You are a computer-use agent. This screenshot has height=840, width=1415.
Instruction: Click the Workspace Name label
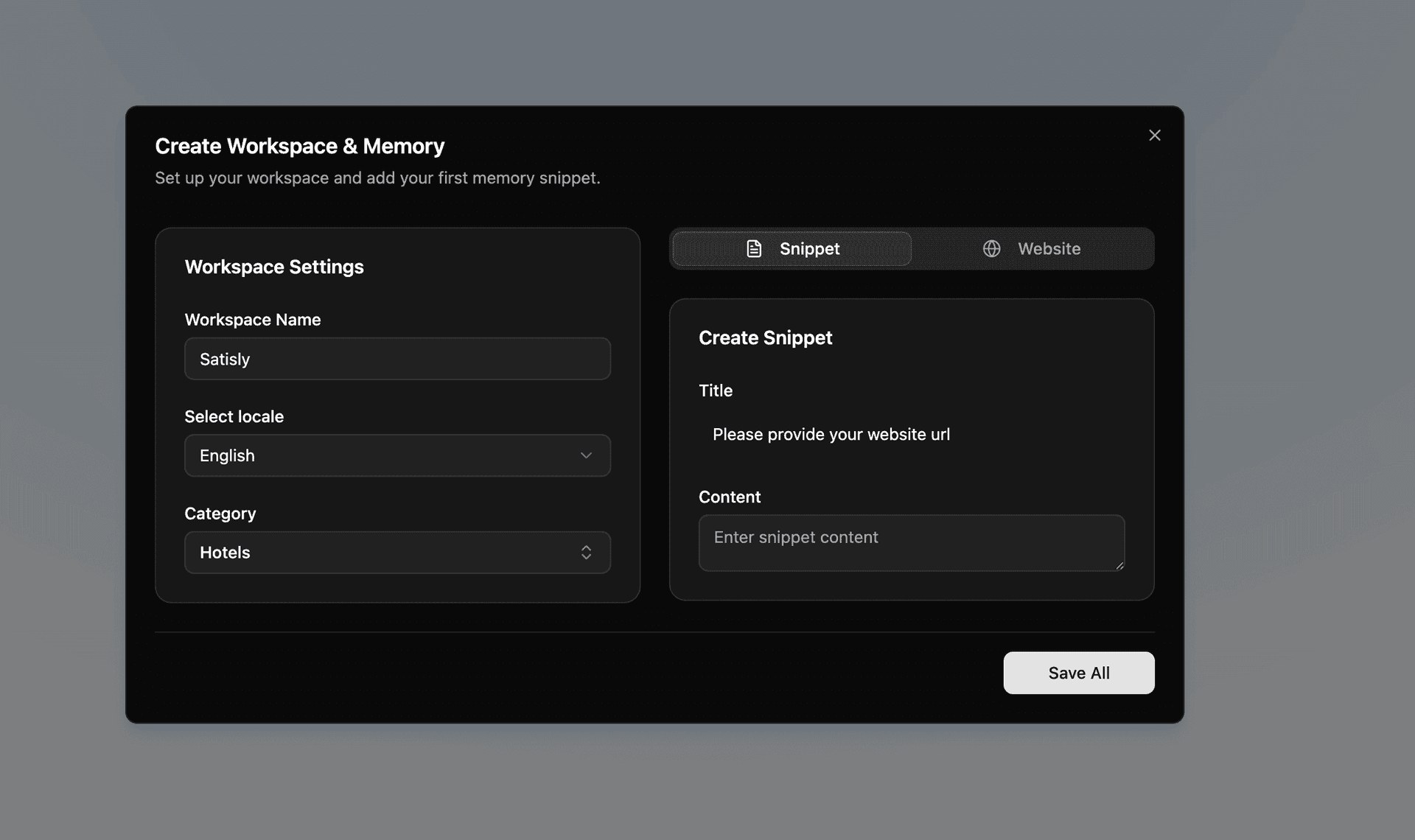(252, 320)
